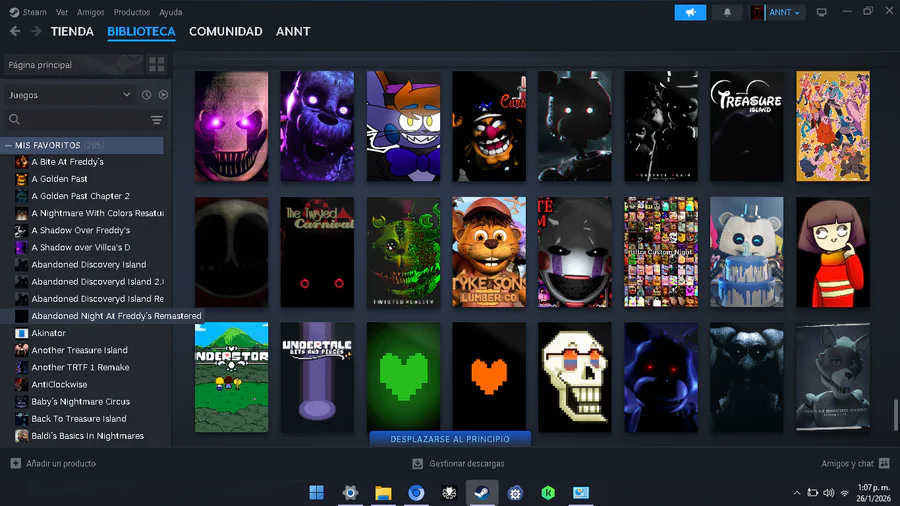Sort by recent activity clock icon
The height and width of the screenshot is (506, 900).
146,95
